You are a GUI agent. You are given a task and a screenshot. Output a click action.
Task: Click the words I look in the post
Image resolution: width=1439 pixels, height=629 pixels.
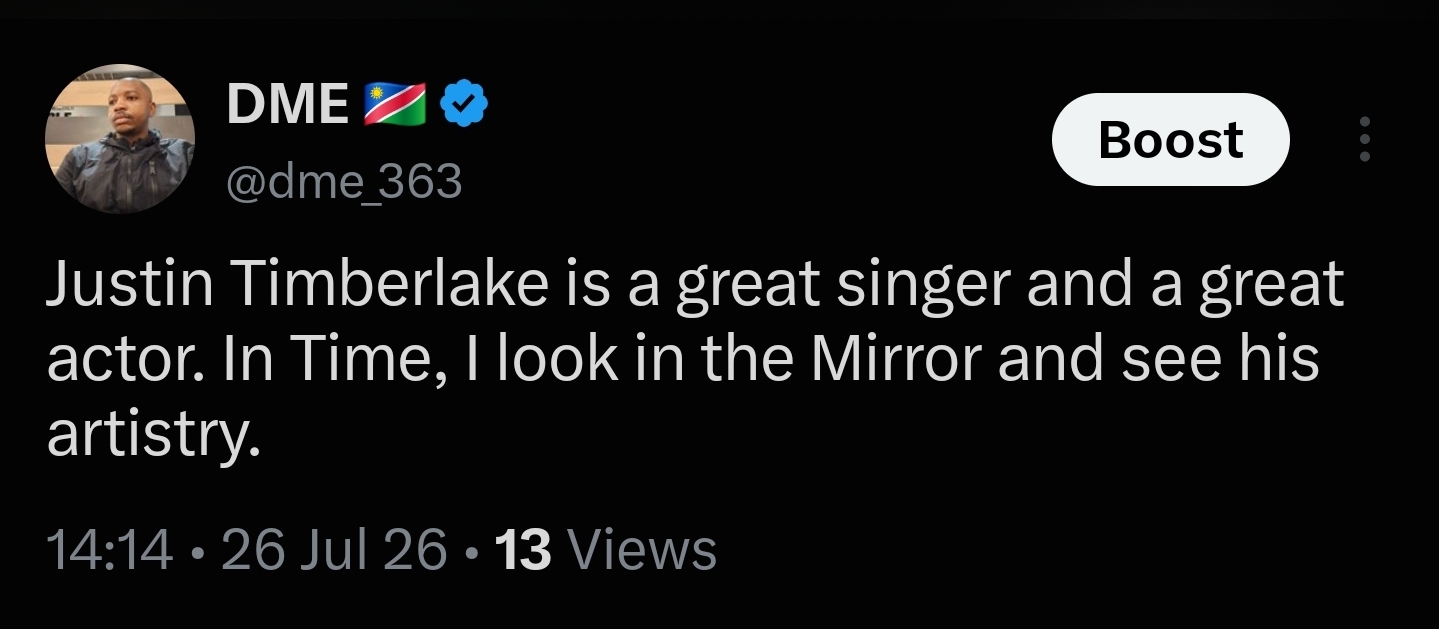click(542, 360)
